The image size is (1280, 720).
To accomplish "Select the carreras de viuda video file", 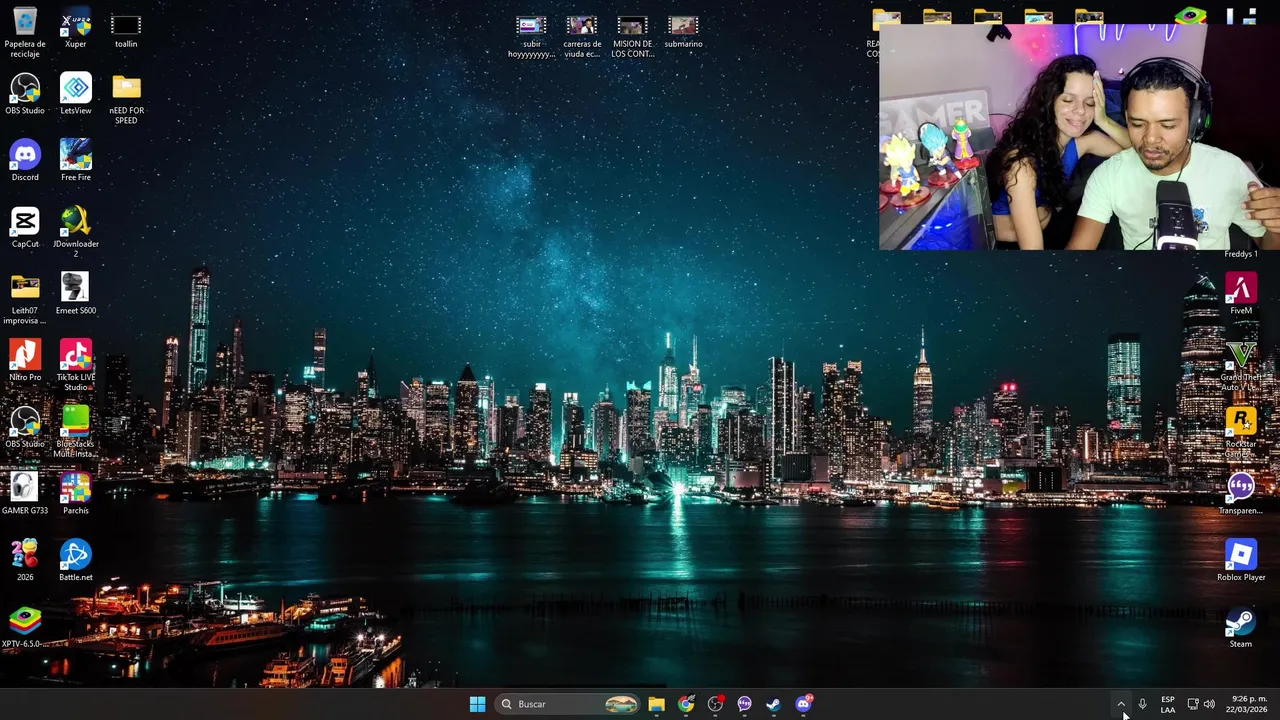I will click(582, 37).
